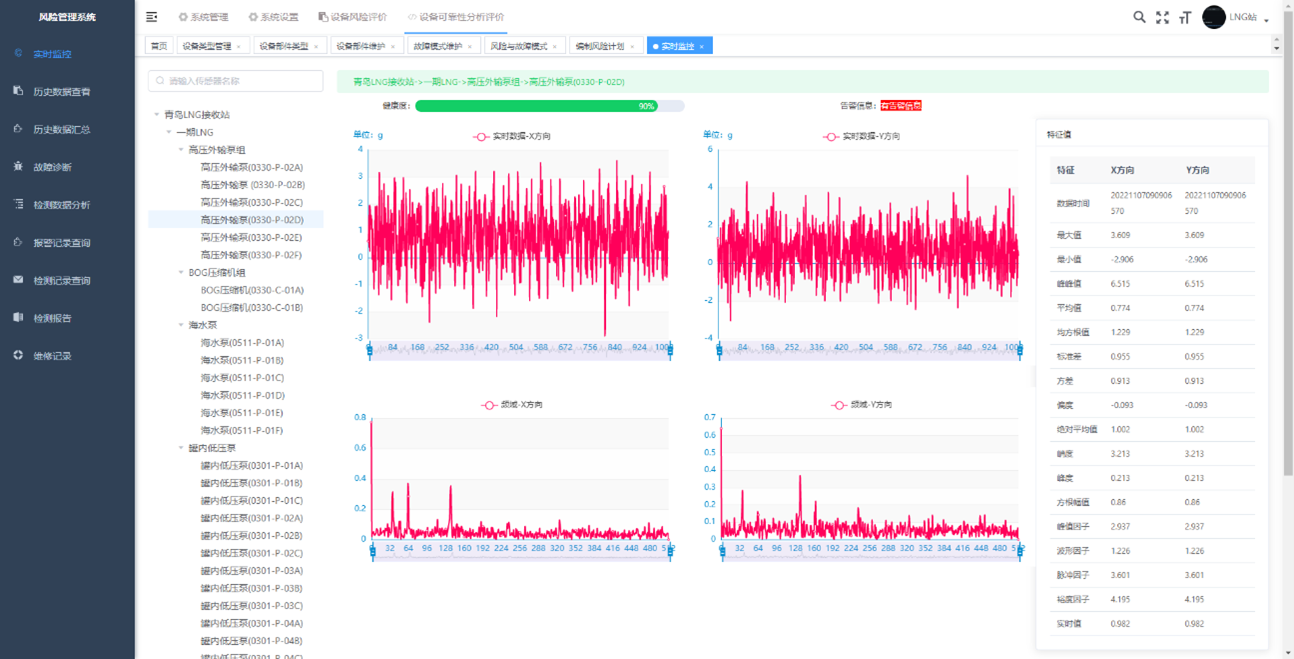Click the red 有告警信息 alarm label
The image size is (1294, 659).
pos(900,106)
